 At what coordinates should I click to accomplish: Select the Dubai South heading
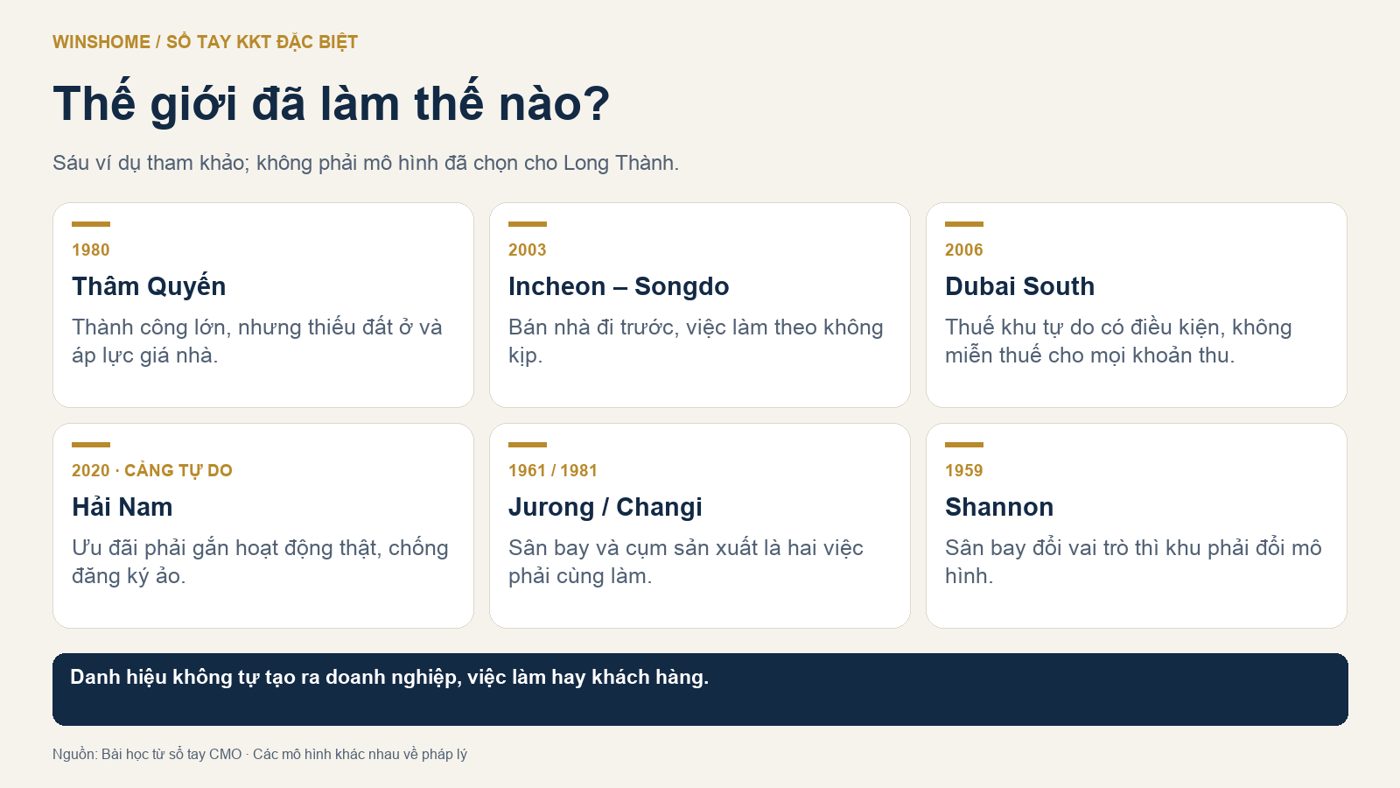pyautogui.click(x=1020, y=286)
